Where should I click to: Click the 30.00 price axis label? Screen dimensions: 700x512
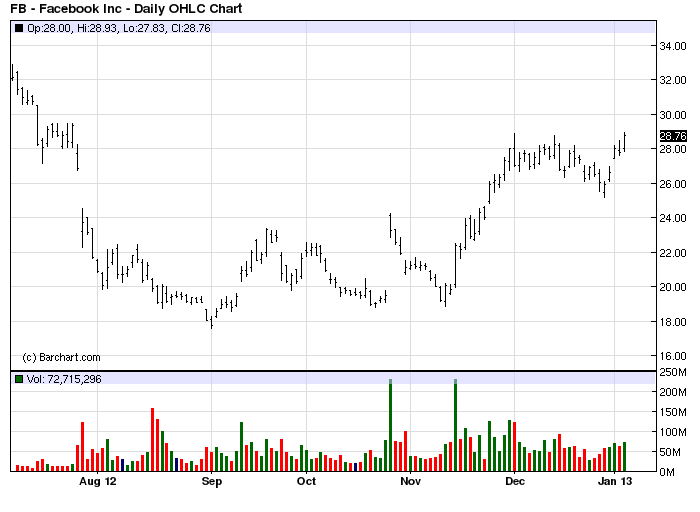(673, 115)
